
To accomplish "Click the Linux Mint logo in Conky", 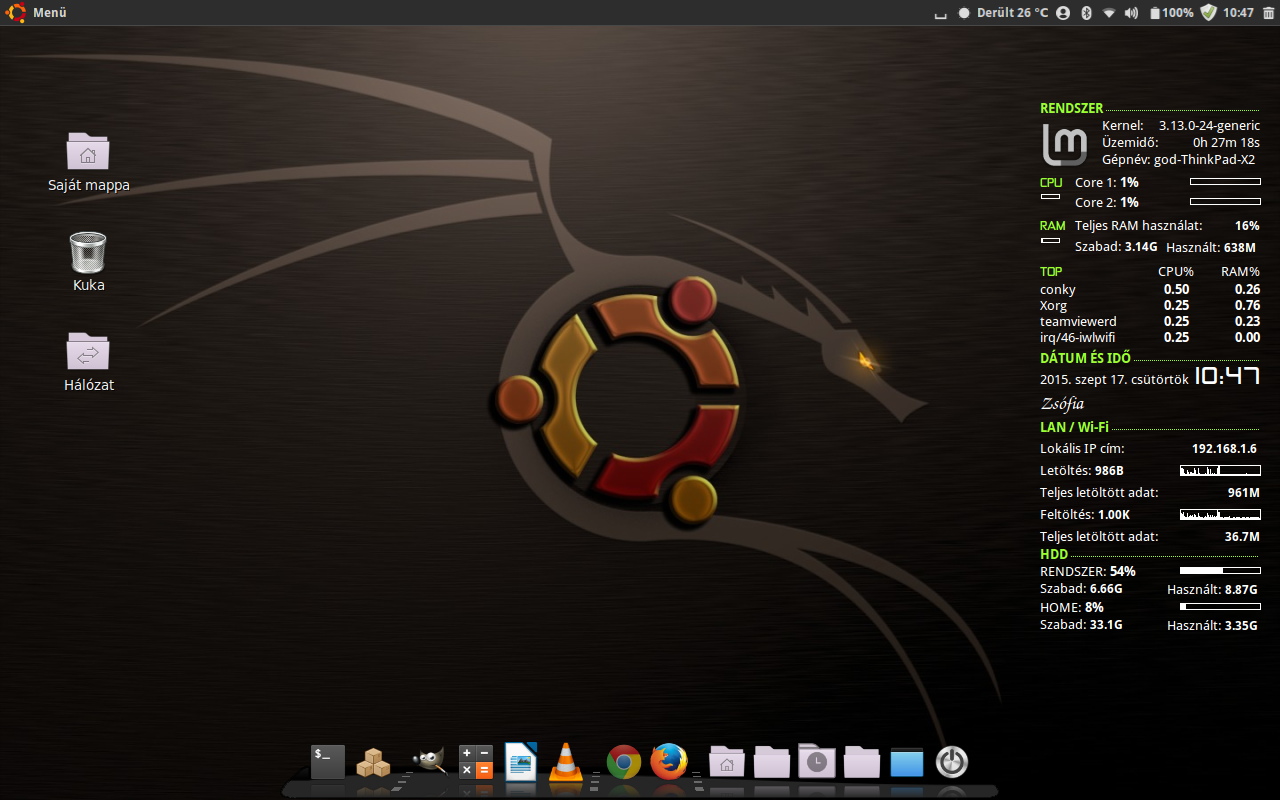I will (1064, 144).
